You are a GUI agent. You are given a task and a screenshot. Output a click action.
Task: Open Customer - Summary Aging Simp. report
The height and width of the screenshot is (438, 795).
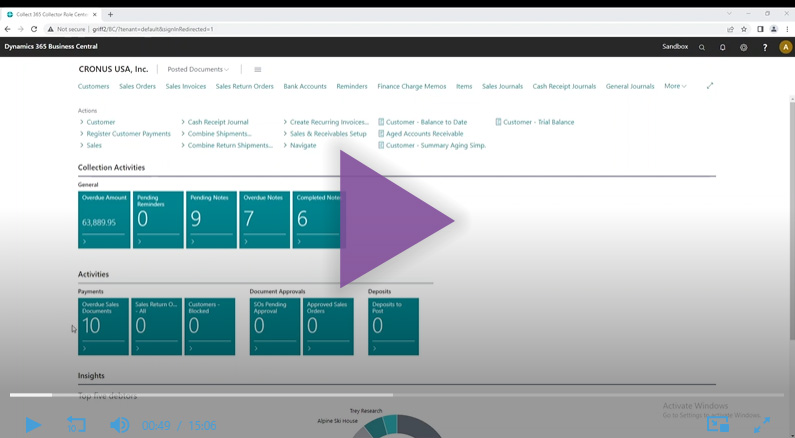(432, 145)
